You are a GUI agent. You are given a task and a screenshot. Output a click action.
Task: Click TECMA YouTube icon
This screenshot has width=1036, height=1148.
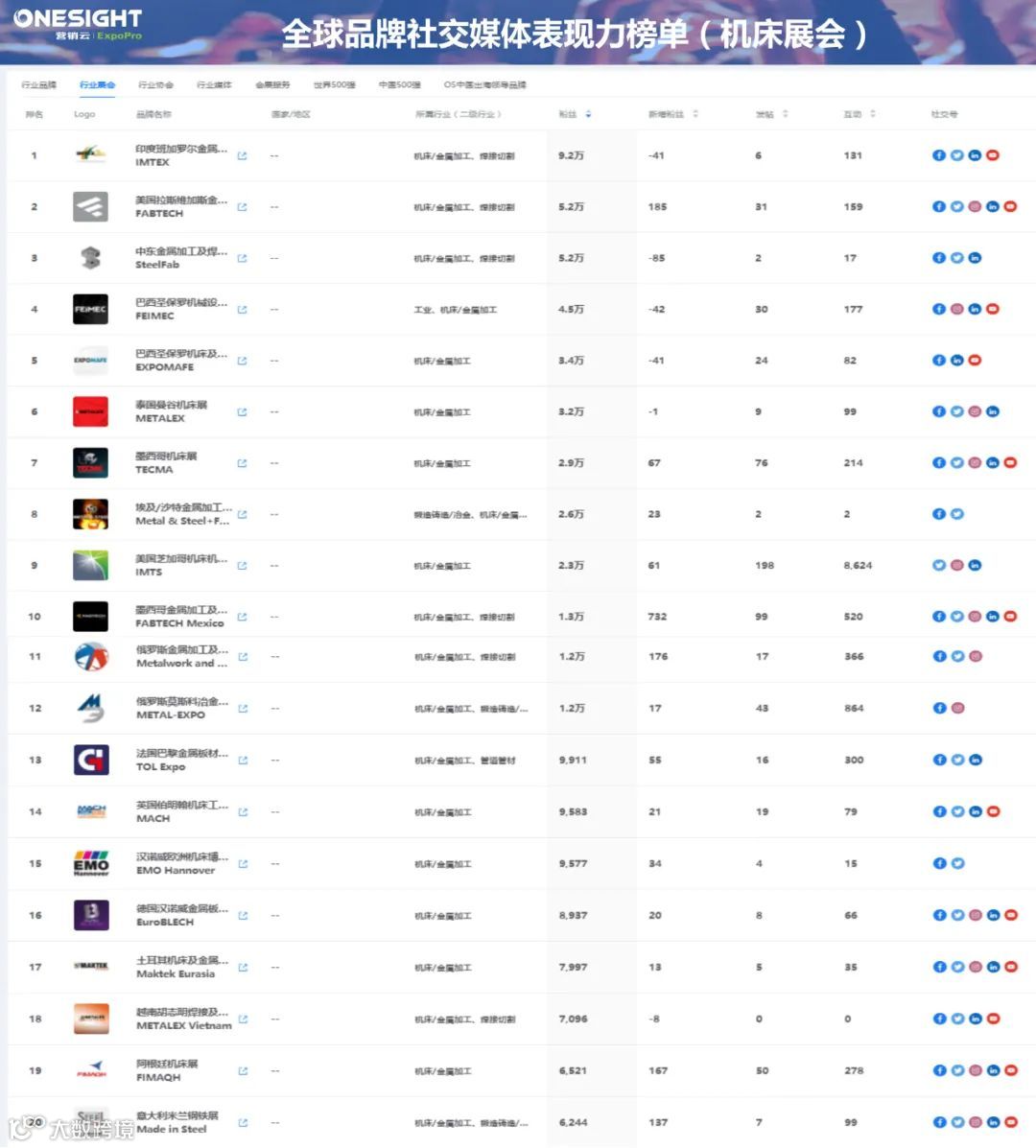pos(1010,462)
